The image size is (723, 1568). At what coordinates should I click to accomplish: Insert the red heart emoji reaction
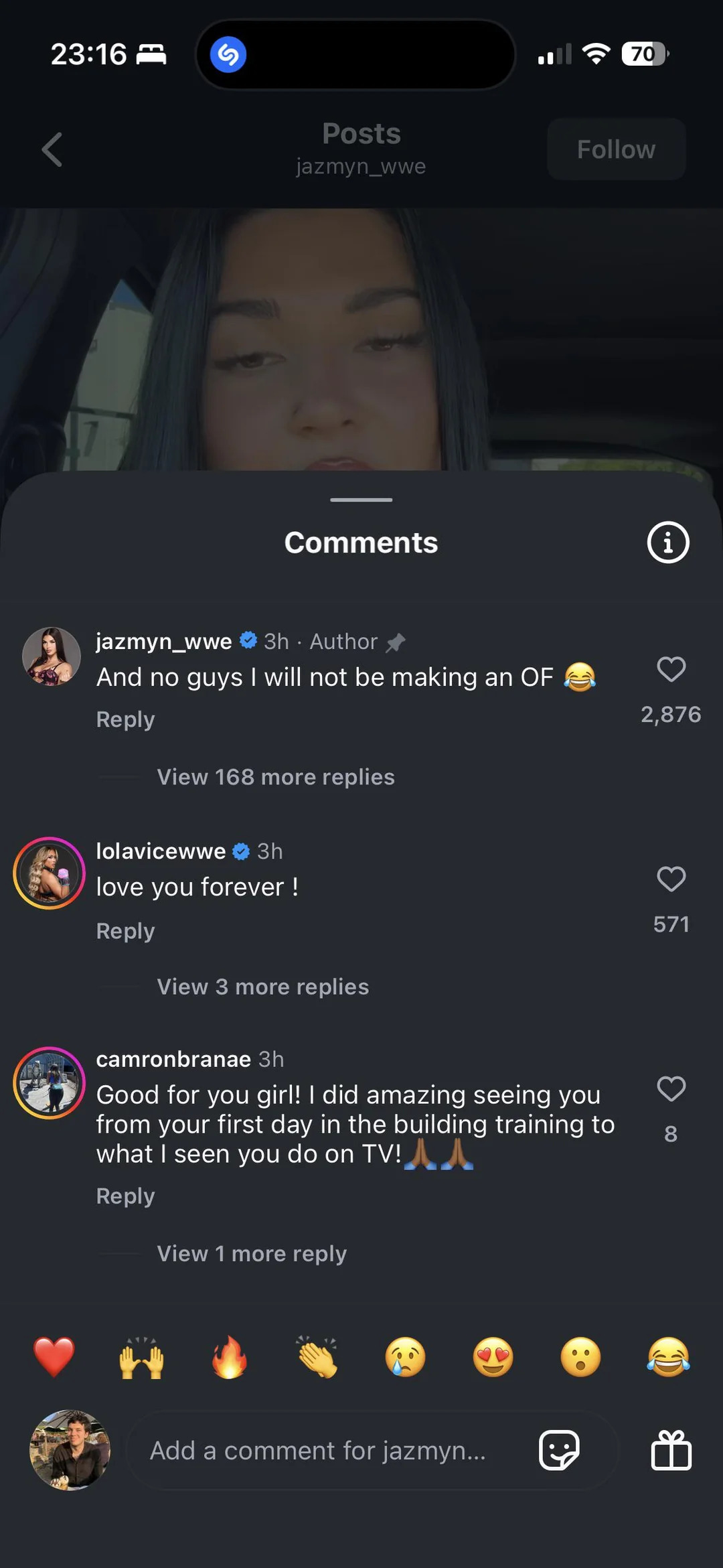(x=54, y=1357)
